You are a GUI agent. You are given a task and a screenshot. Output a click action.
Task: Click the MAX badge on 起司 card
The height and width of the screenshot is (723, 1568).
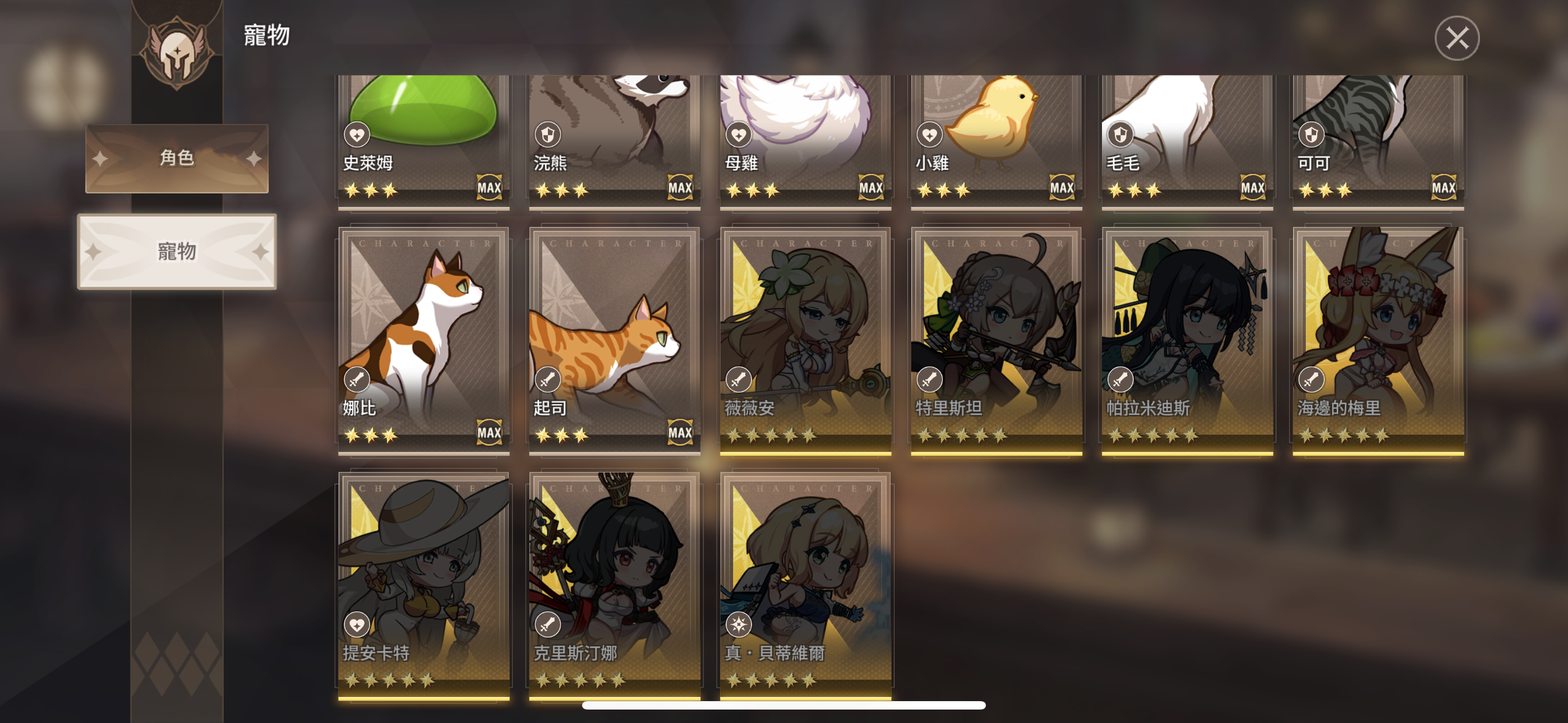[680, 433]
